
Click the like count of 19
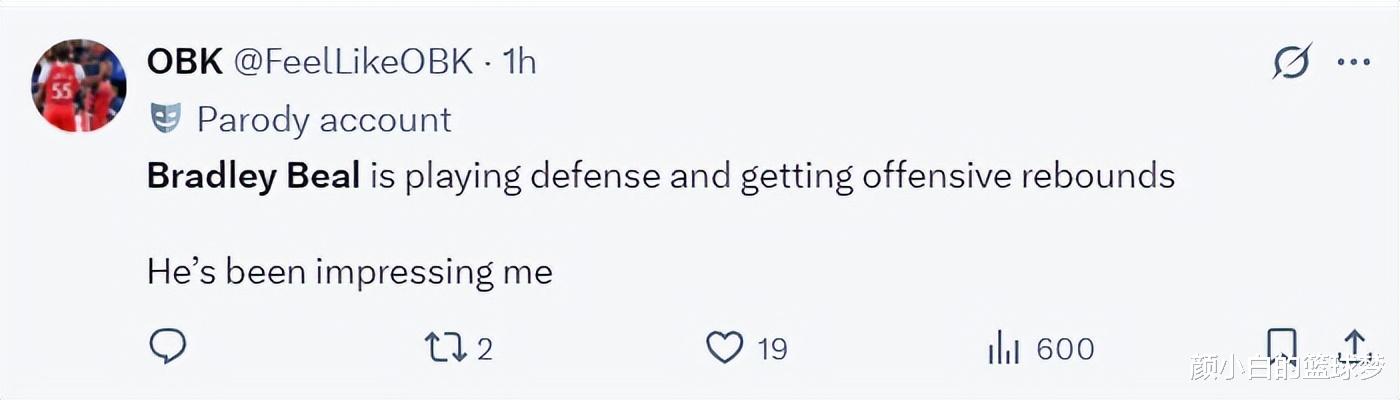coord(772,349)
